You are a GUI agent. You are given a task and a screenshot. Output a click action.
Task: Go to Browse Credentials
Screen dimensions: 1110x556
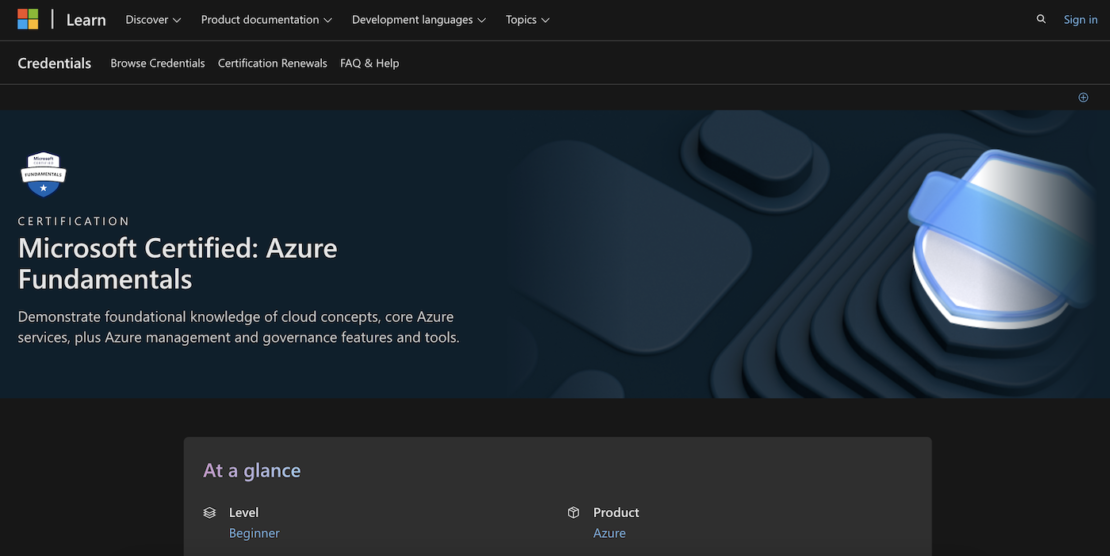(157, 63)
